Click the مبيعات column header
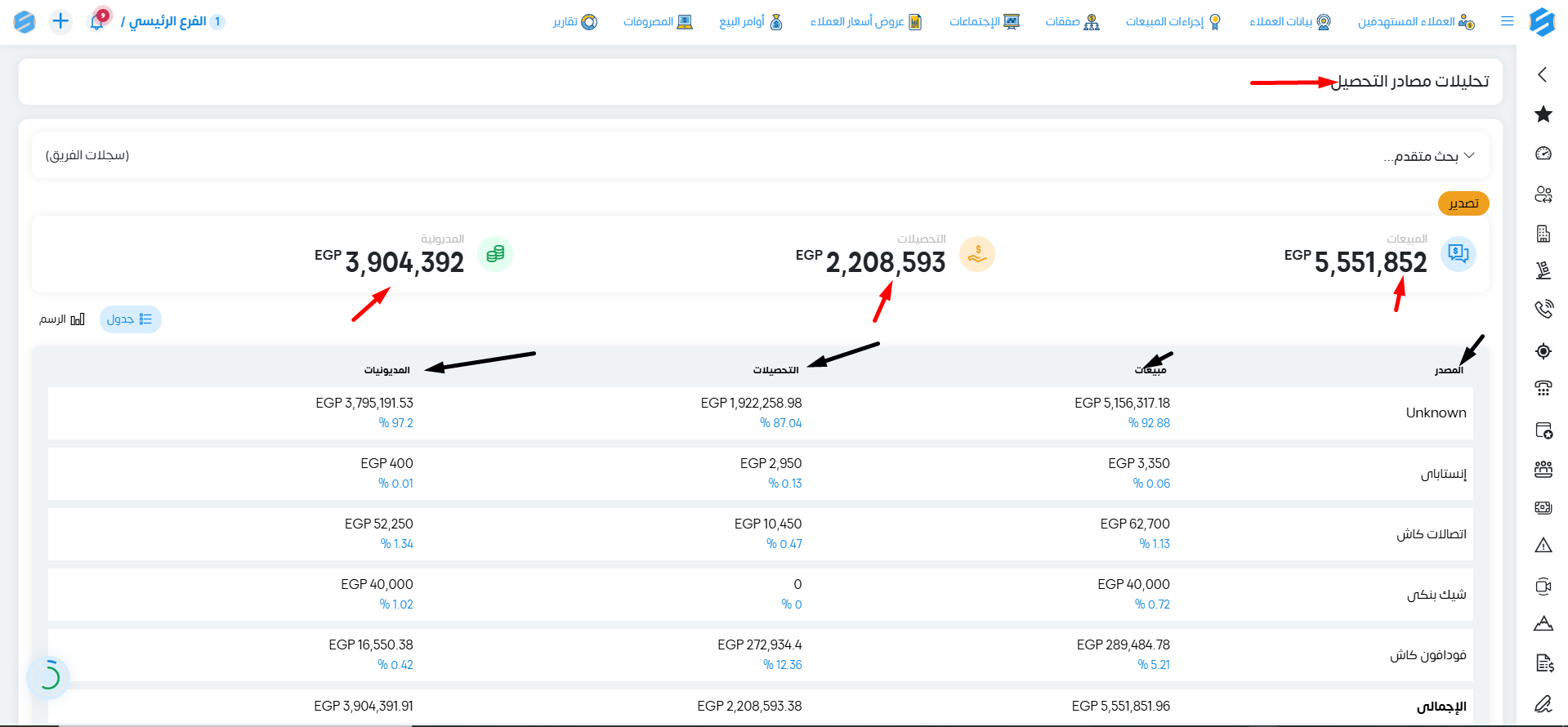 [x=1150, y=371]
